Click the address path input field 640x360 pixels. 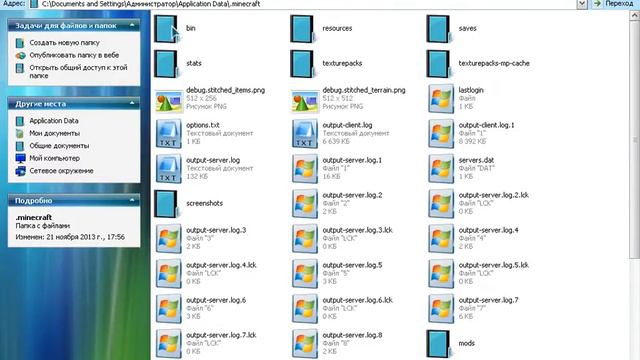click(302, 4)
